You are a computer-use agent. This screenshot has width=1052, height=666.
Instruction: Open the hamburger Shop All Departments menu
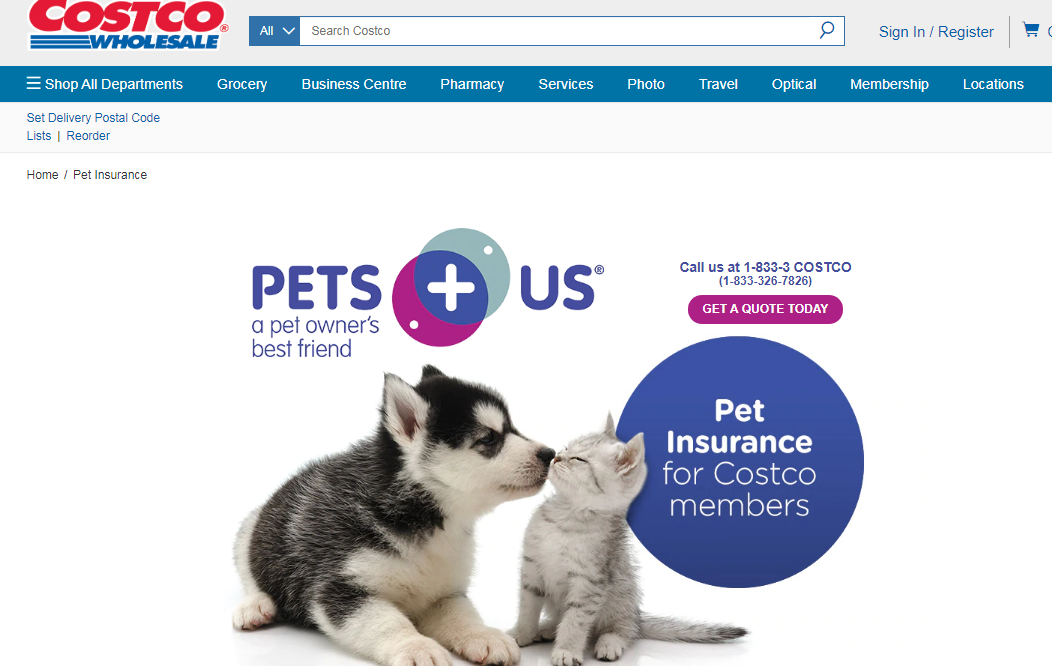coord(105,84)
